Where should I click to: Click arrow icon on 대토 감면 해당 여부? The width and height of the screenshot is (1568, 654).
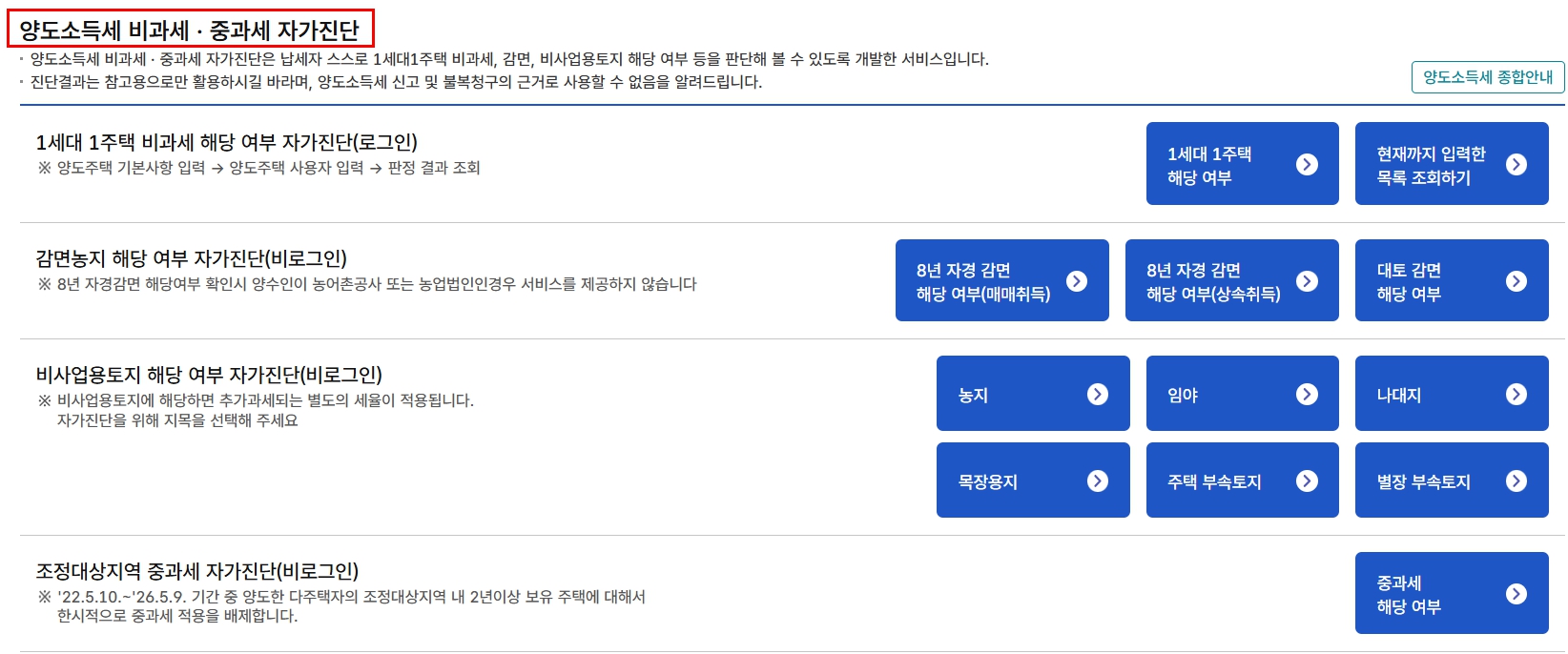[1516, 280]
